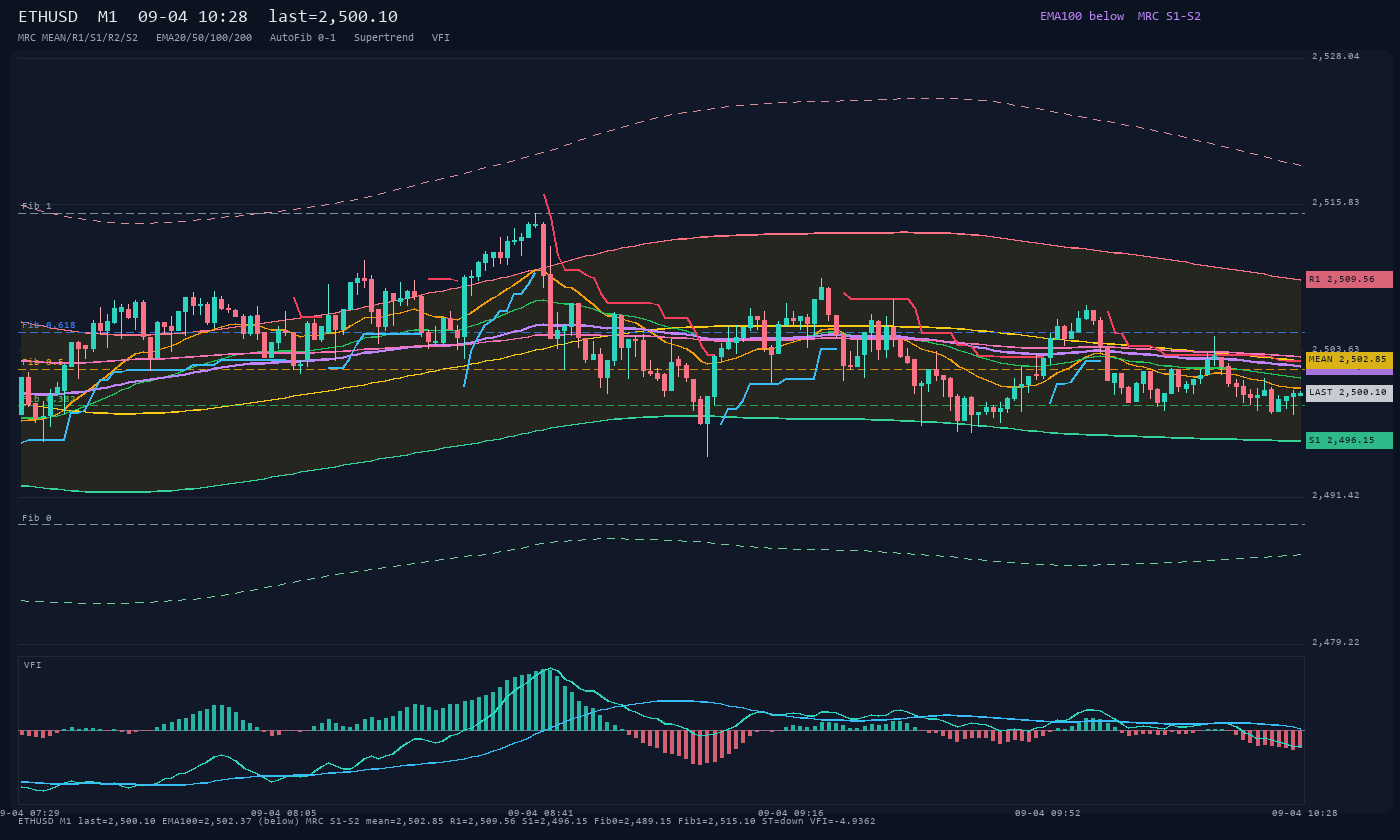Click the 'Fib 1' level label
Viewport: 1400px width, 840px height.
(x=36, y=206)
